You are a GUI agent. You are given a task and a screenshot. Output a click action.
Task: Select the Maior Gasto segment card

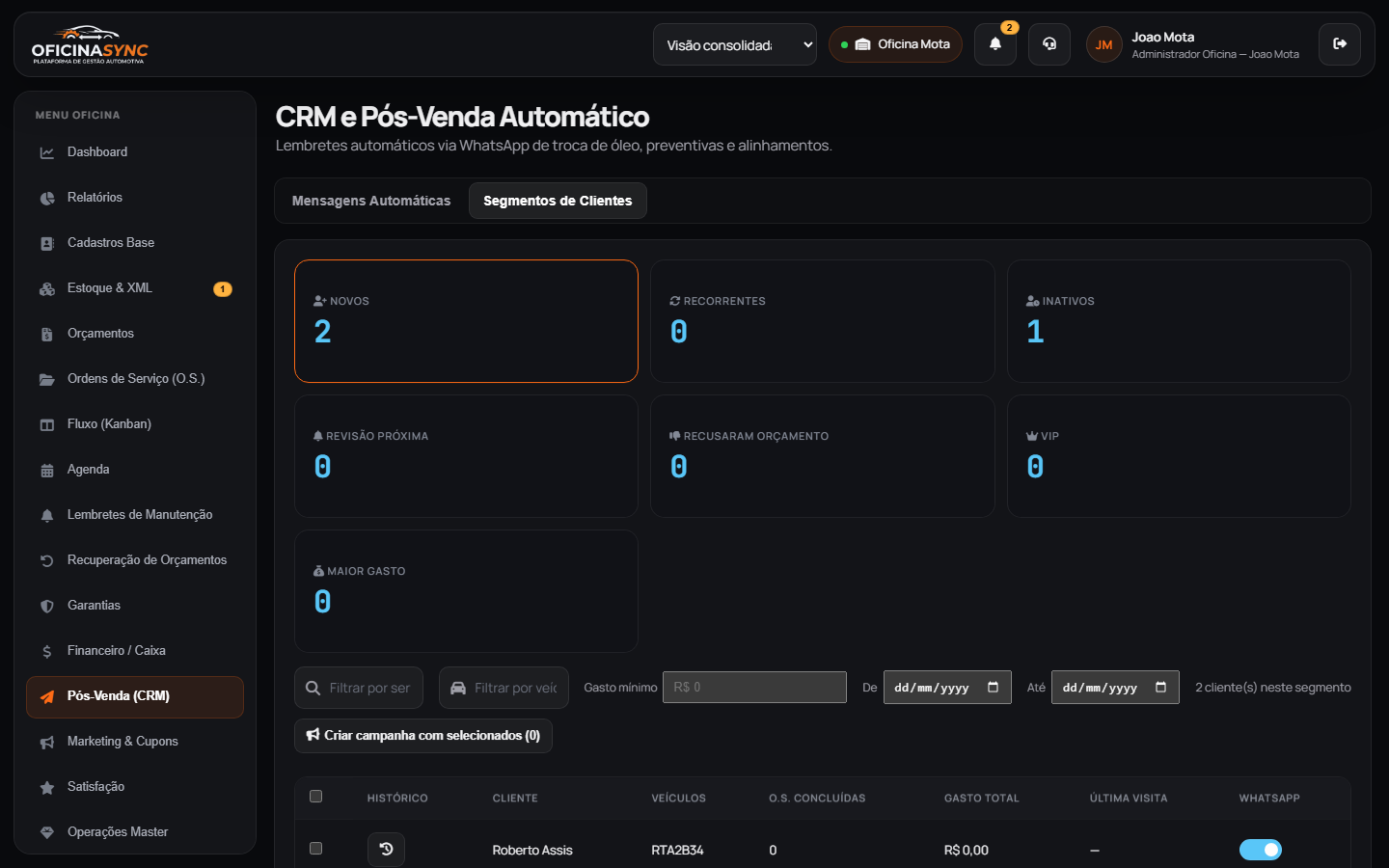coord(466,591)
